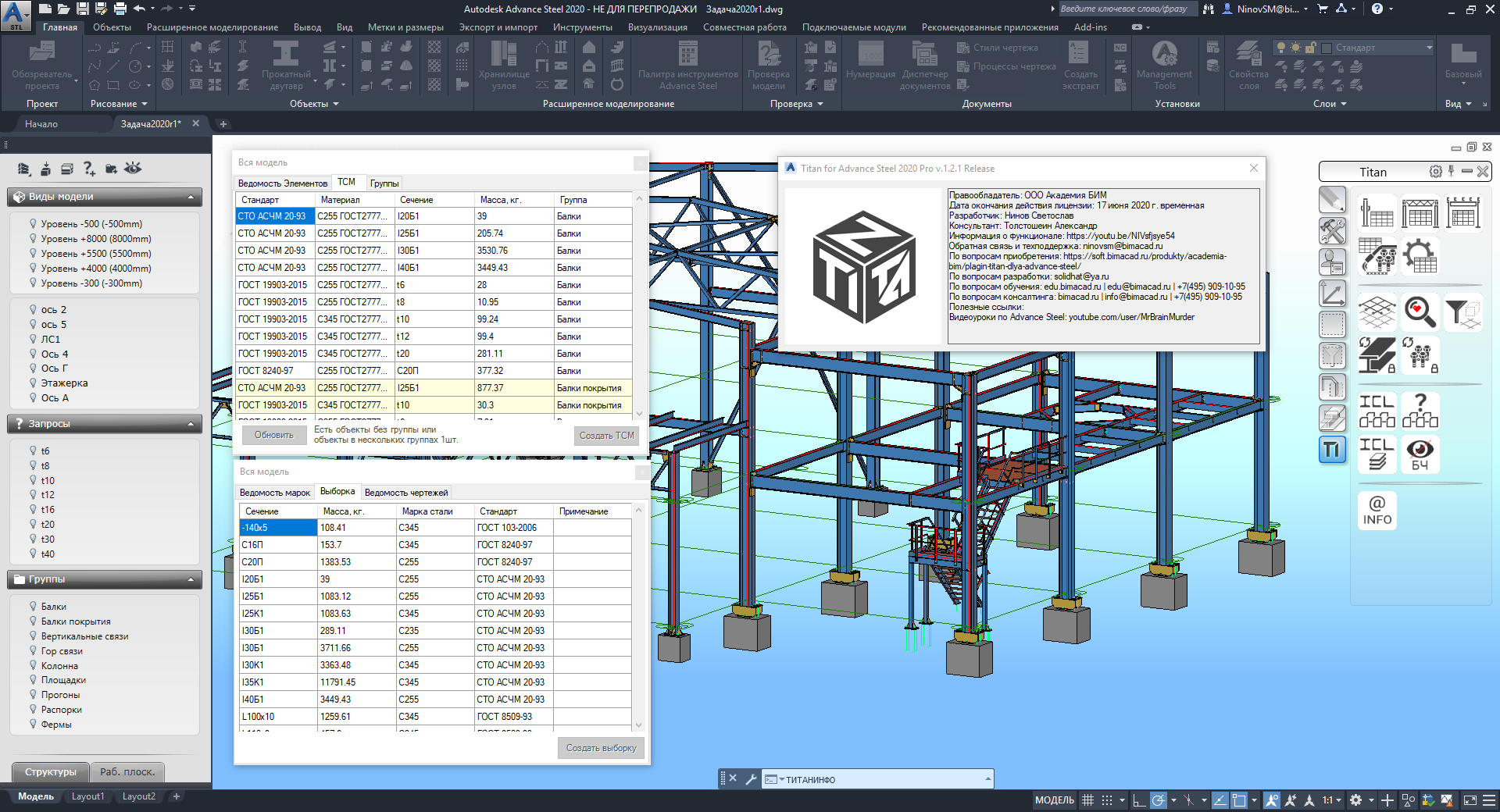This screenshot has width=1500, height=812.
Task: Pin the Titan palette with the pin icon
Action: pos(1451,171)
